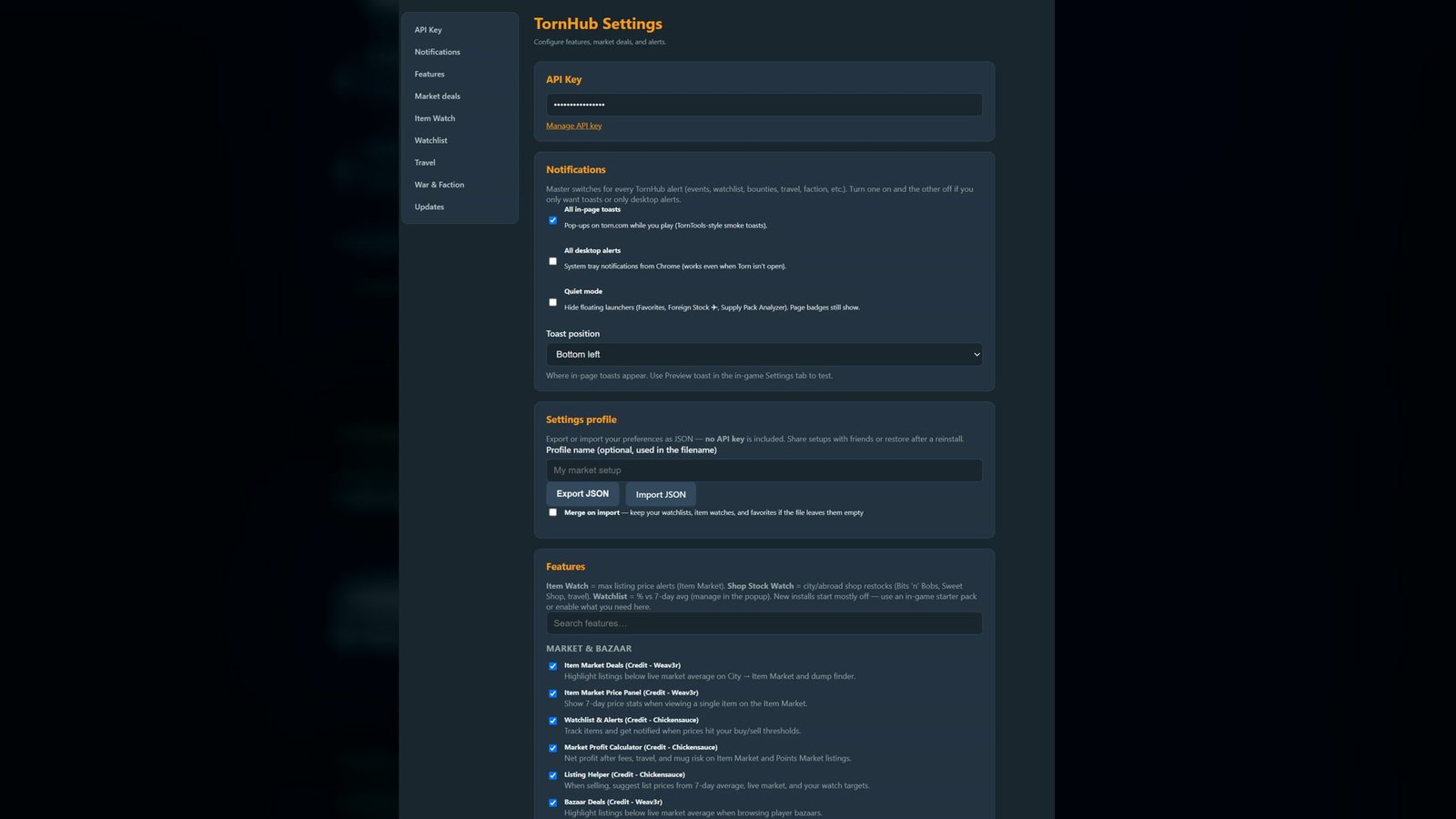Viewport: 1456px width, 819px height.
Task: Click the Toast position label
Action: (x=572, y=334)
